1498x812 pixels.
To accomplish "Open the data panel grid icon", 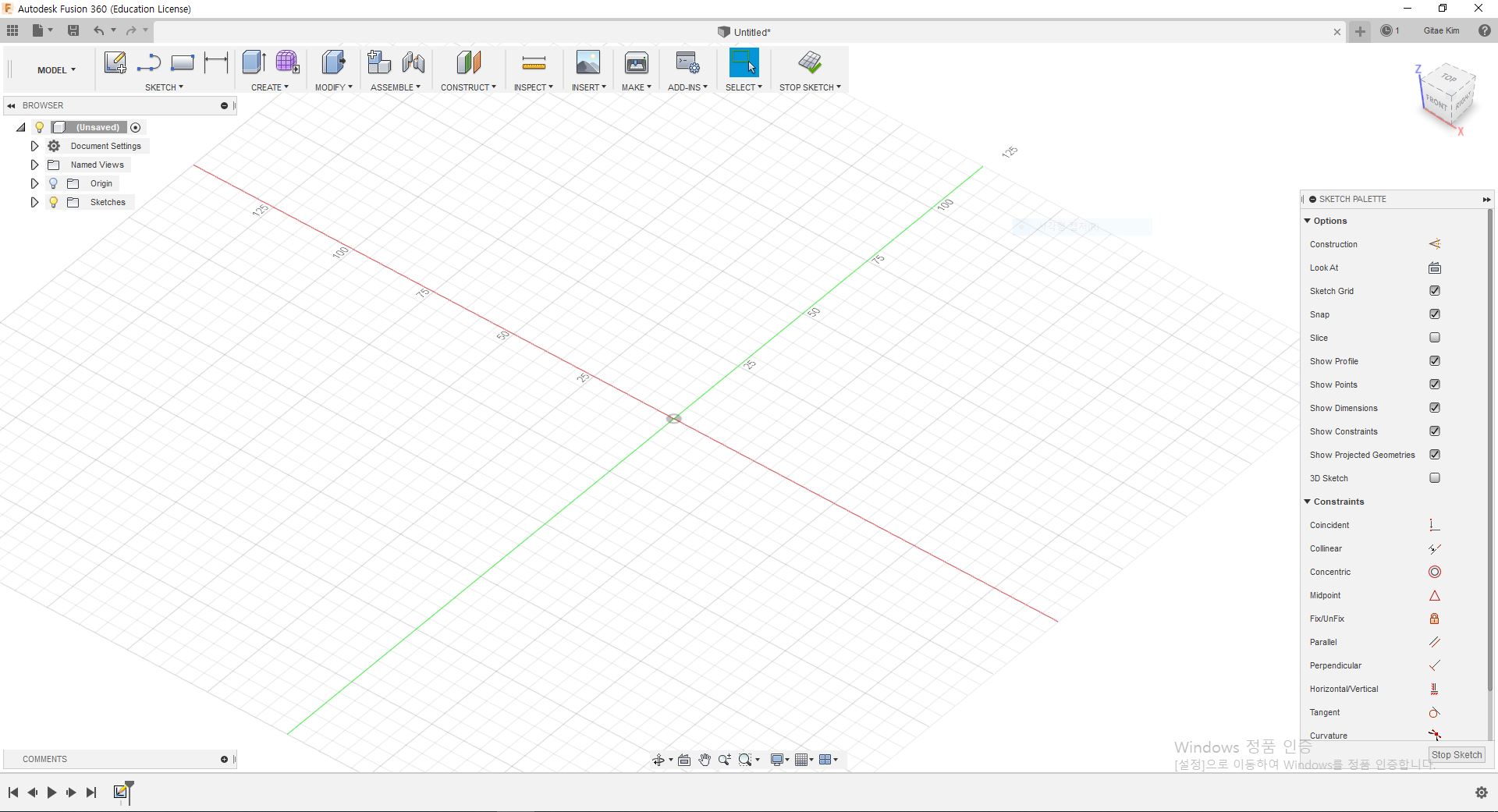I will (12, 30).
